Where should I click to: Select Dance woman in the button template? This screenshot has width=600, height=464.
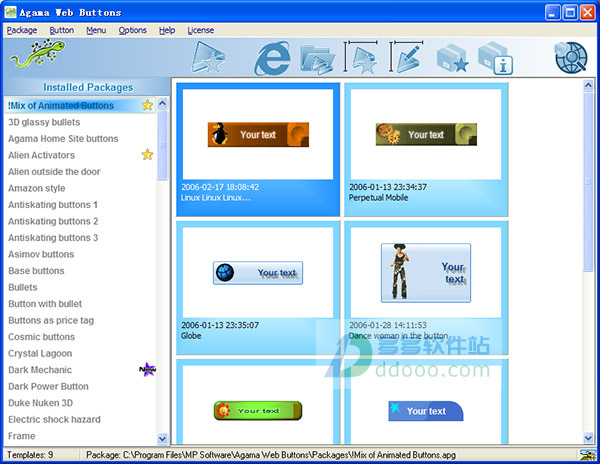point(426,287)
